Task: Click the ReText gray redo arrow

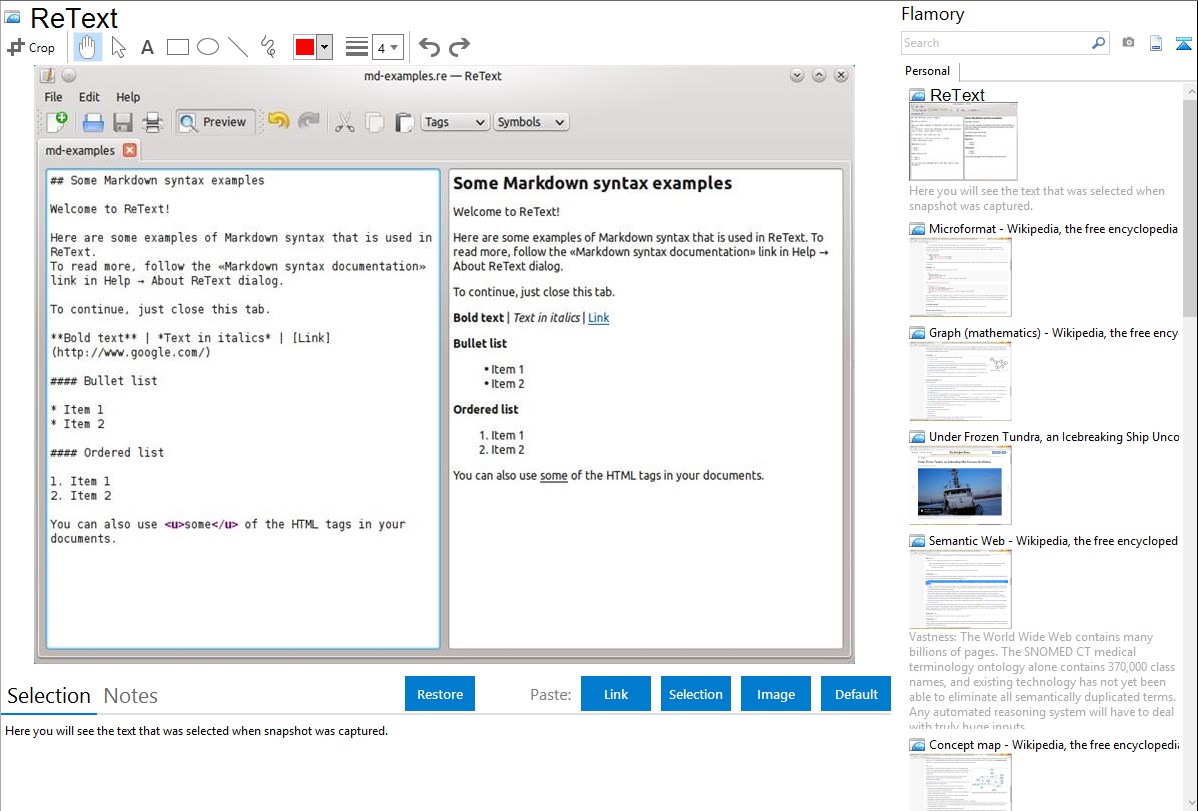Action: click(309, 121)
